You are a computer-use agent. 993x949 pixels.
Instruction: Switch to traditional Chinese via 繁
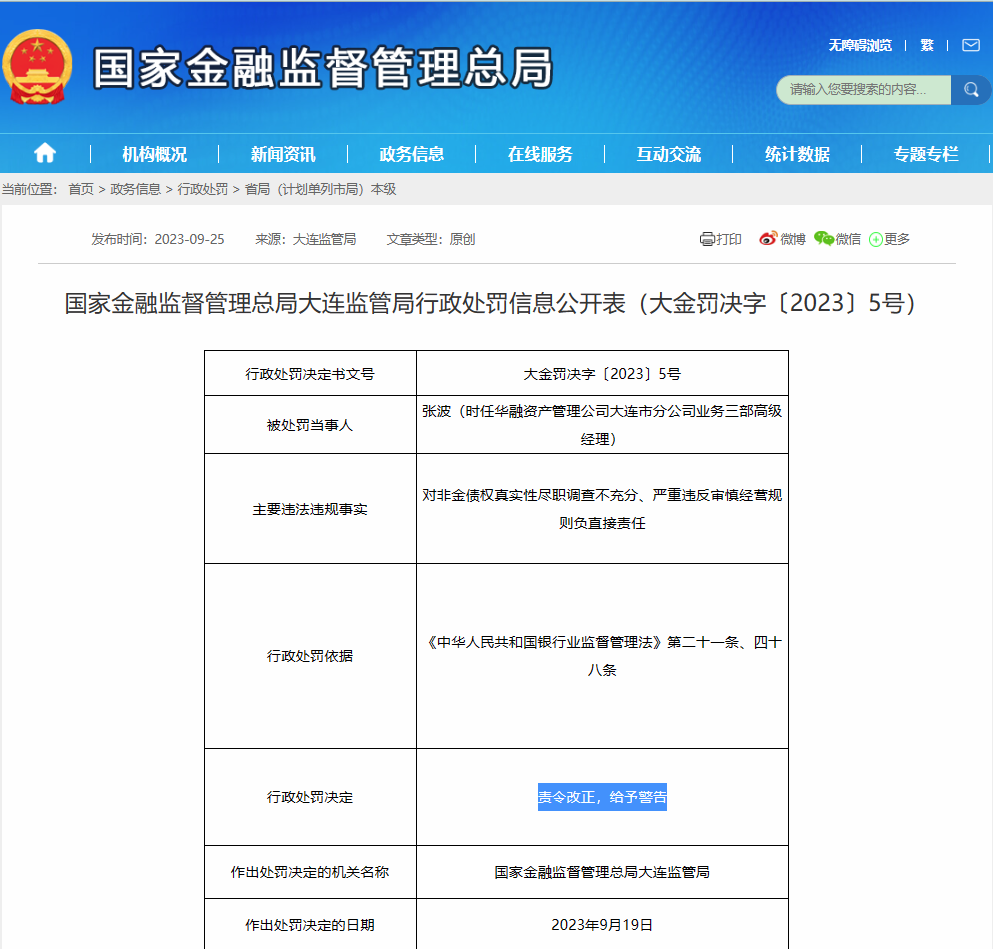(927, 46)
